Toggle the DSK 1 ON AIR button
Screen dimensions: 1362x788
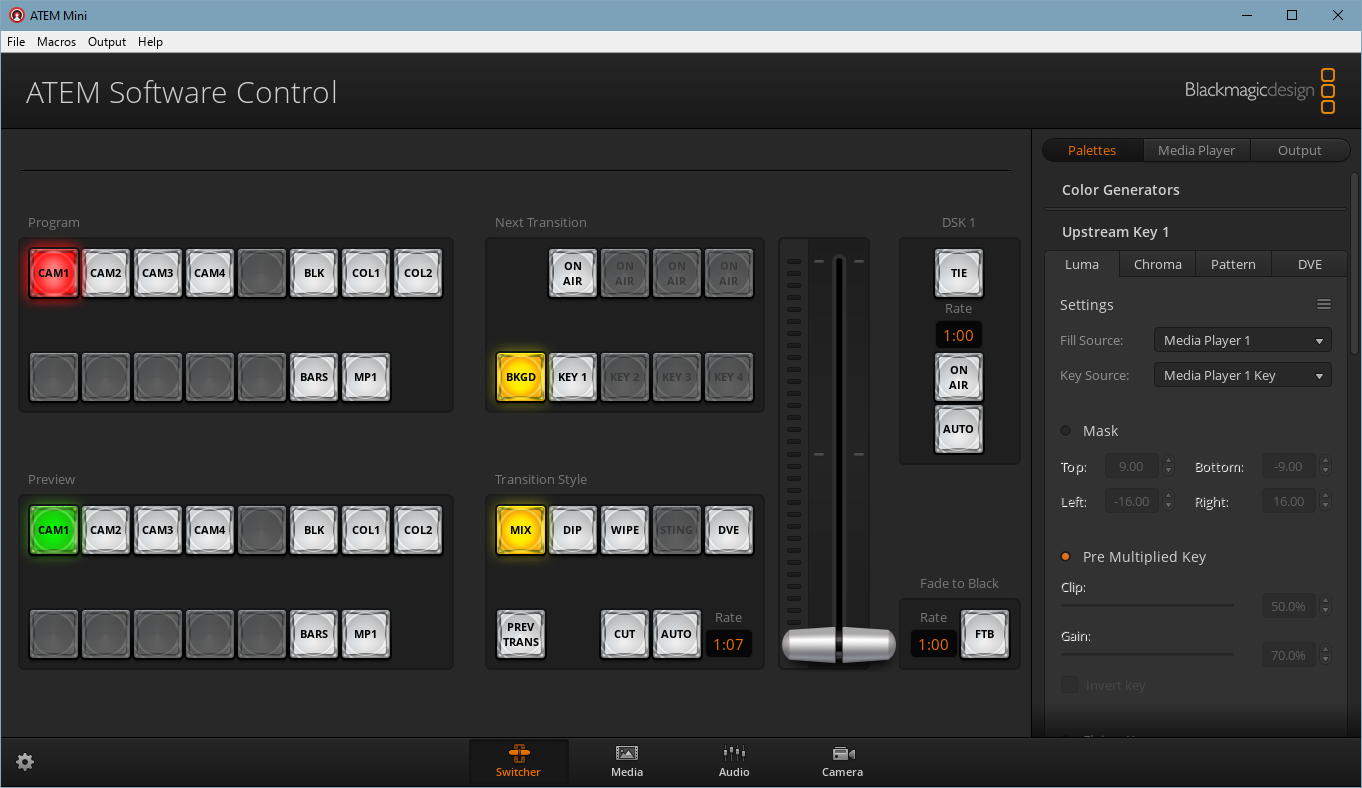point(959,377)
